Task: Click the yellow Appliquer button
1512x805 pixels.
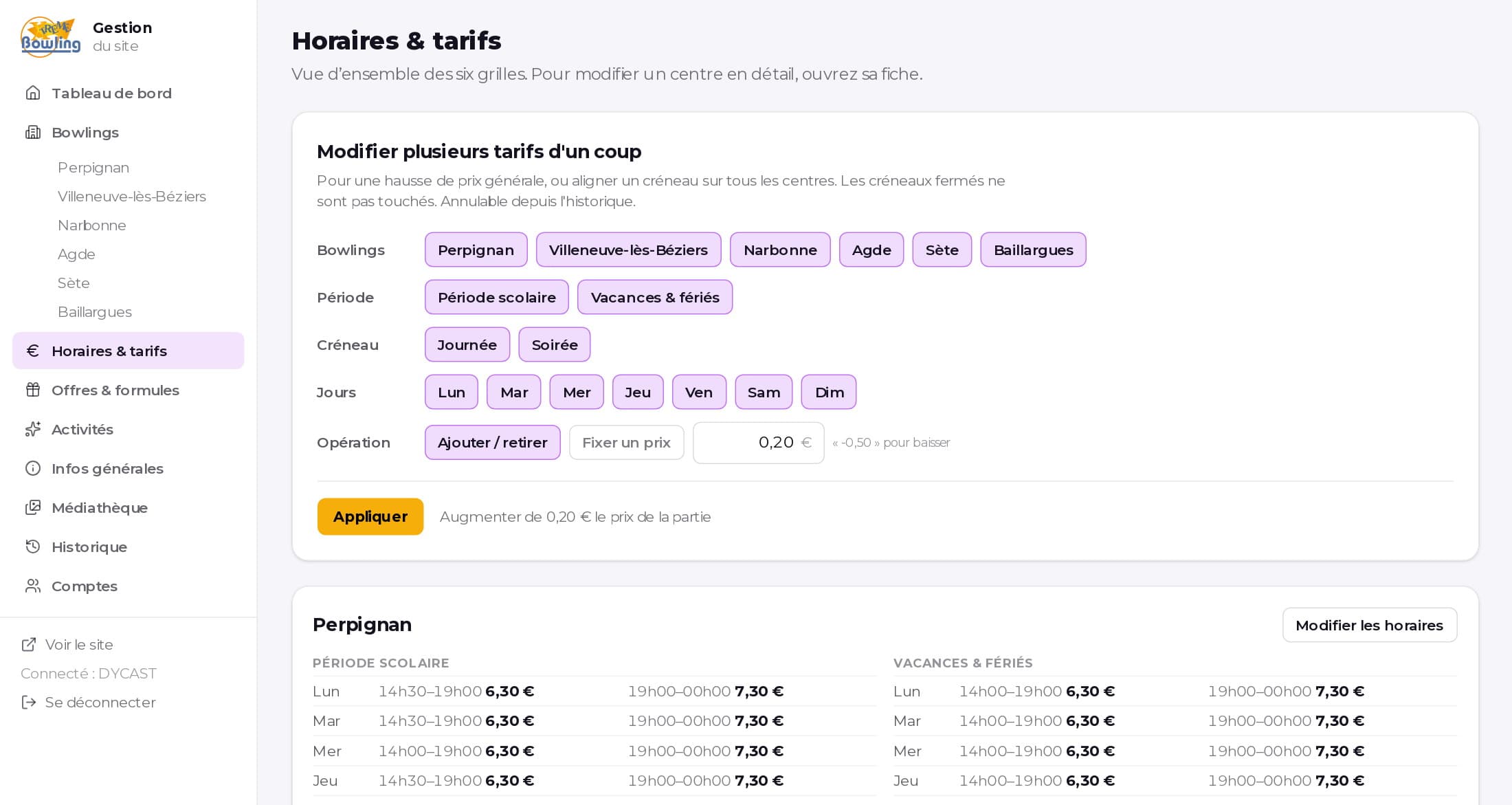Action: click(x=370, y=516)
